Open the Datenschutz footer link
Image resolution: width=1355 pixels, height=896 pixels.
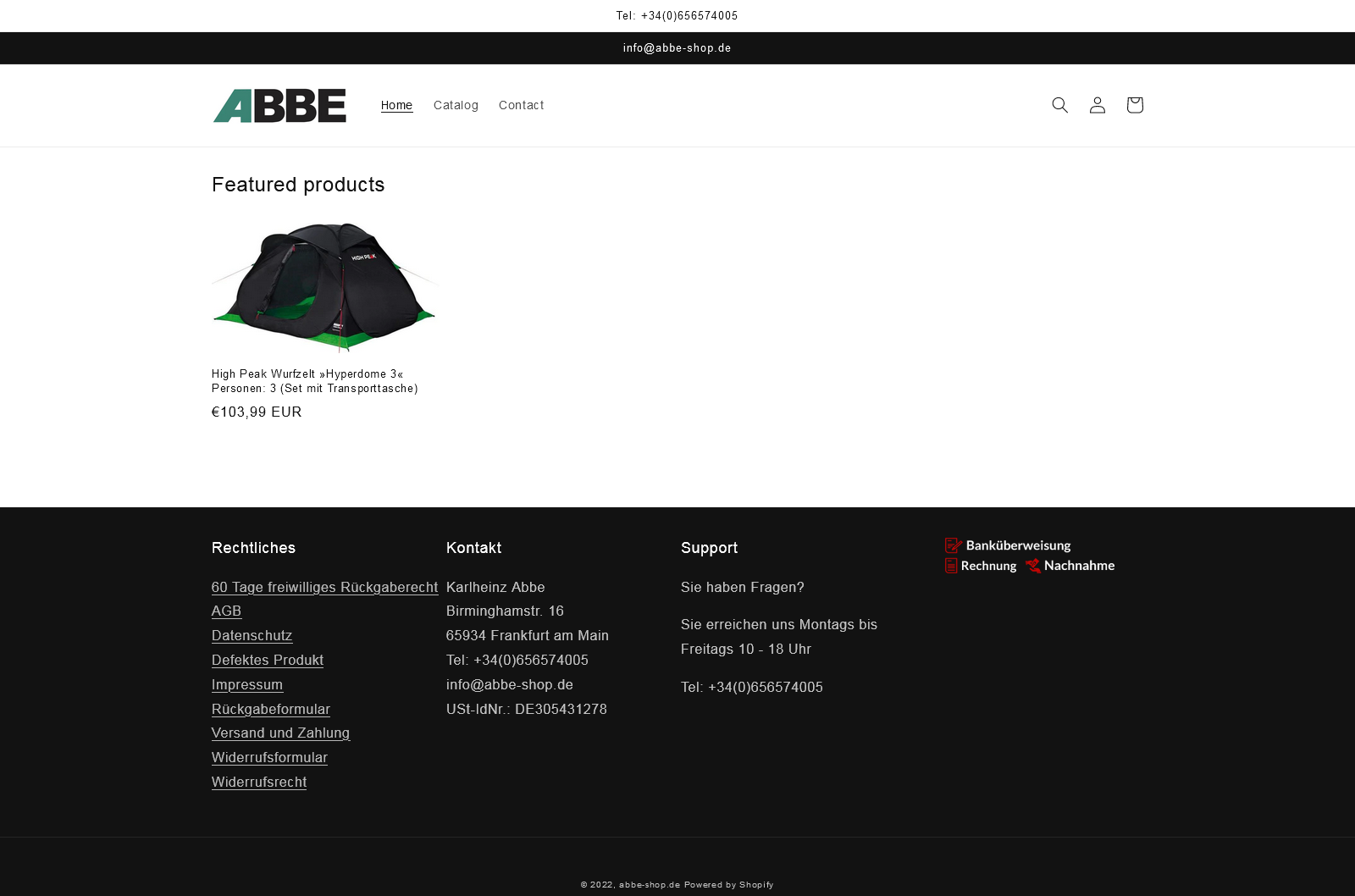(x=252, y=636)
